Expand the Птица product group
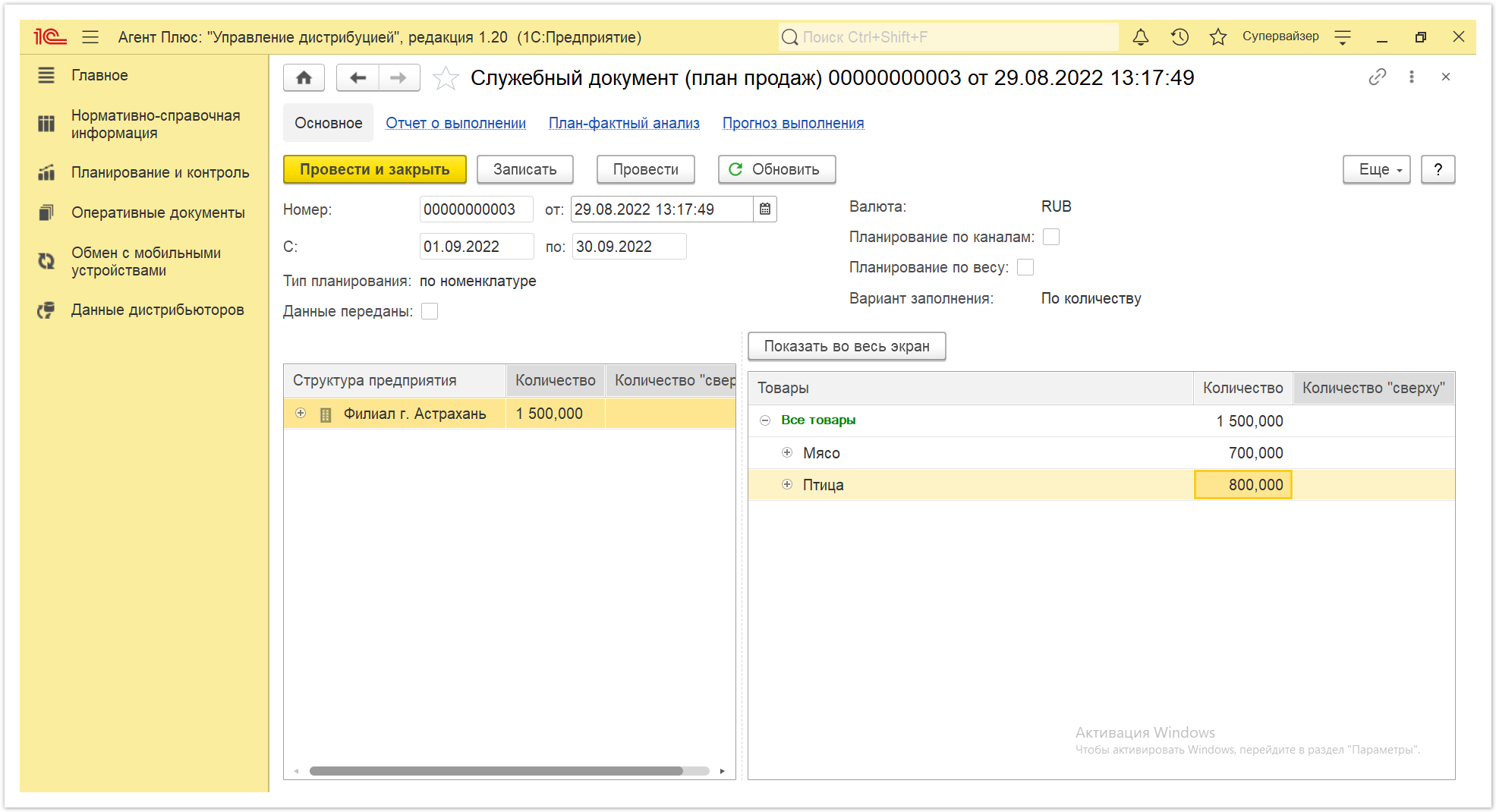This screenshot has height=812, width=1496. click(x=787, y=484)
